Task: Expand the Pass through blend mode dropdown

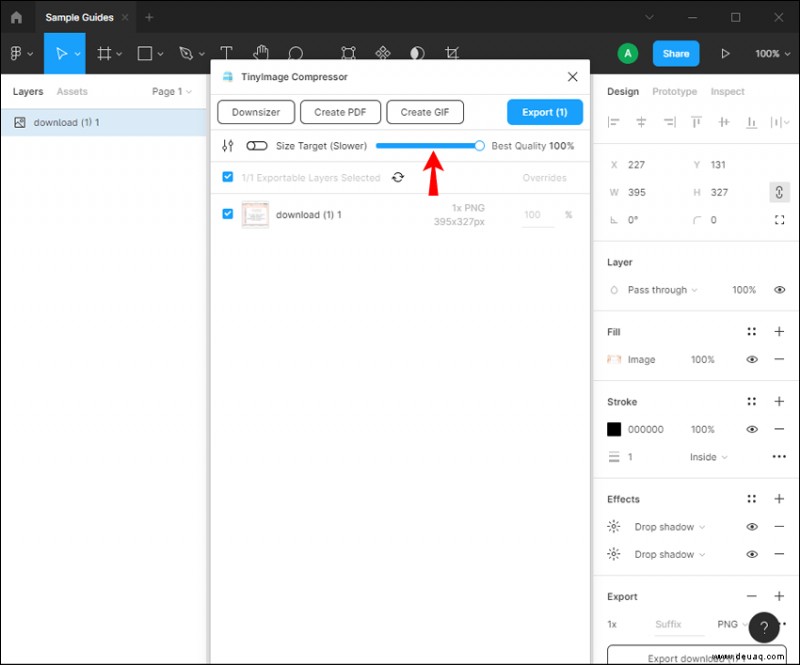Action: 657,290
